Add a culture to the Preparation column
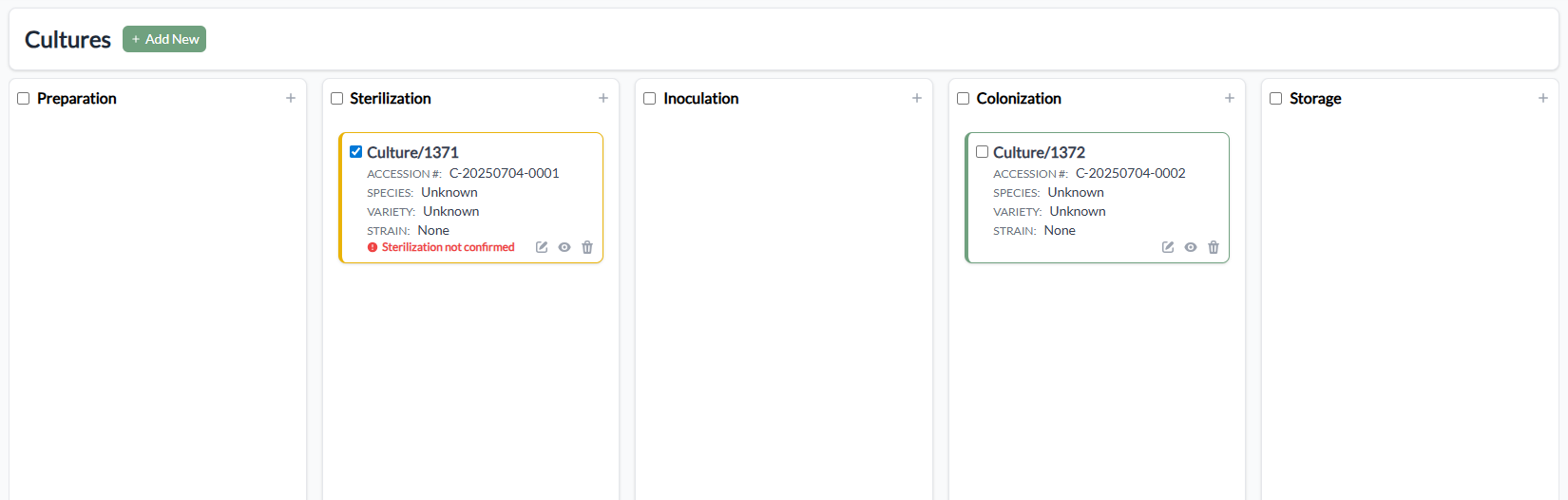Image resolution: width=1568 pixels, height=500 pixels. click(291, 98)
